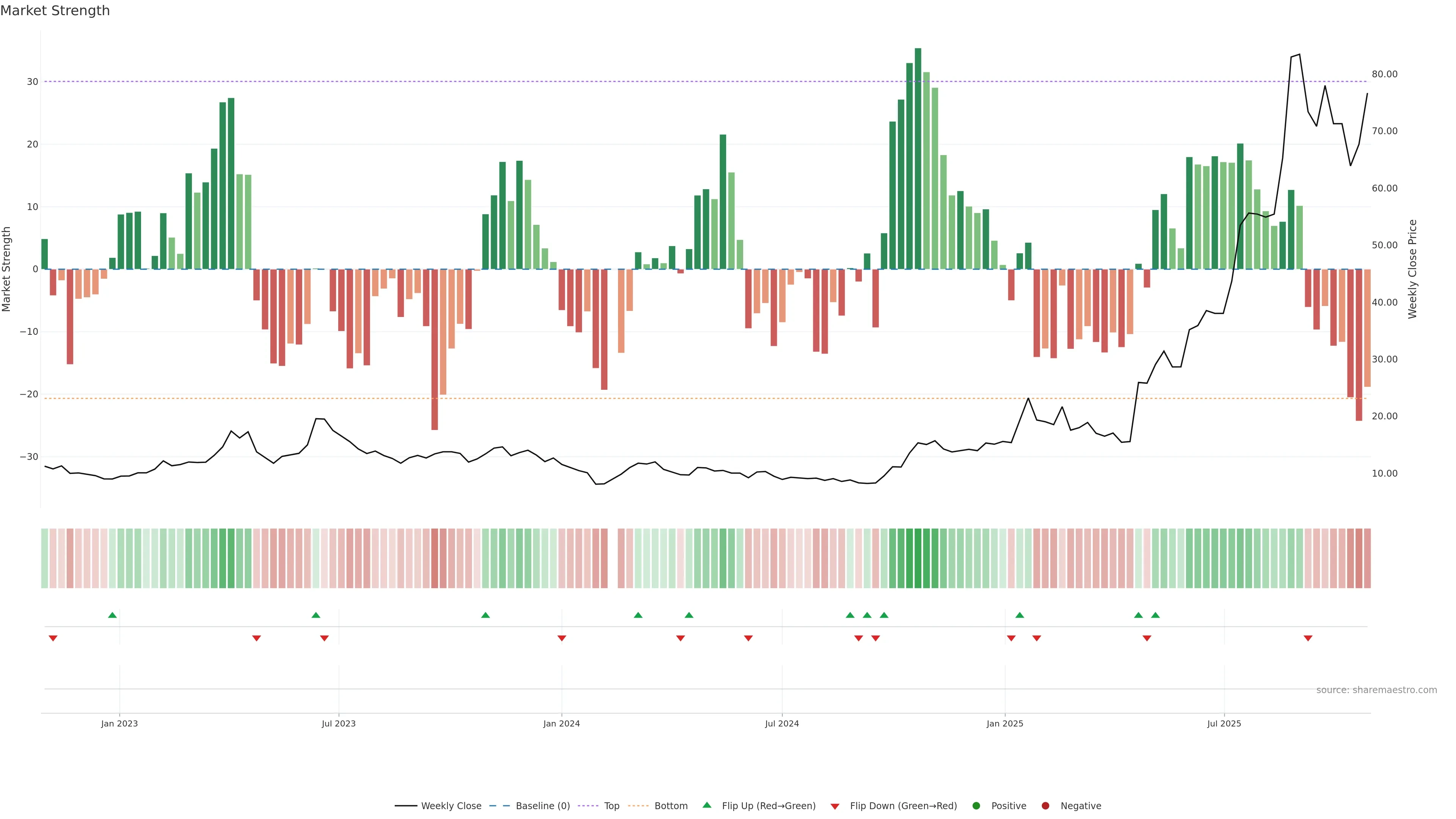Click the Flip Up green triangle legend icon
Image resolution: width=1456 pixels, height=819 pixels.
pos(706,805)
